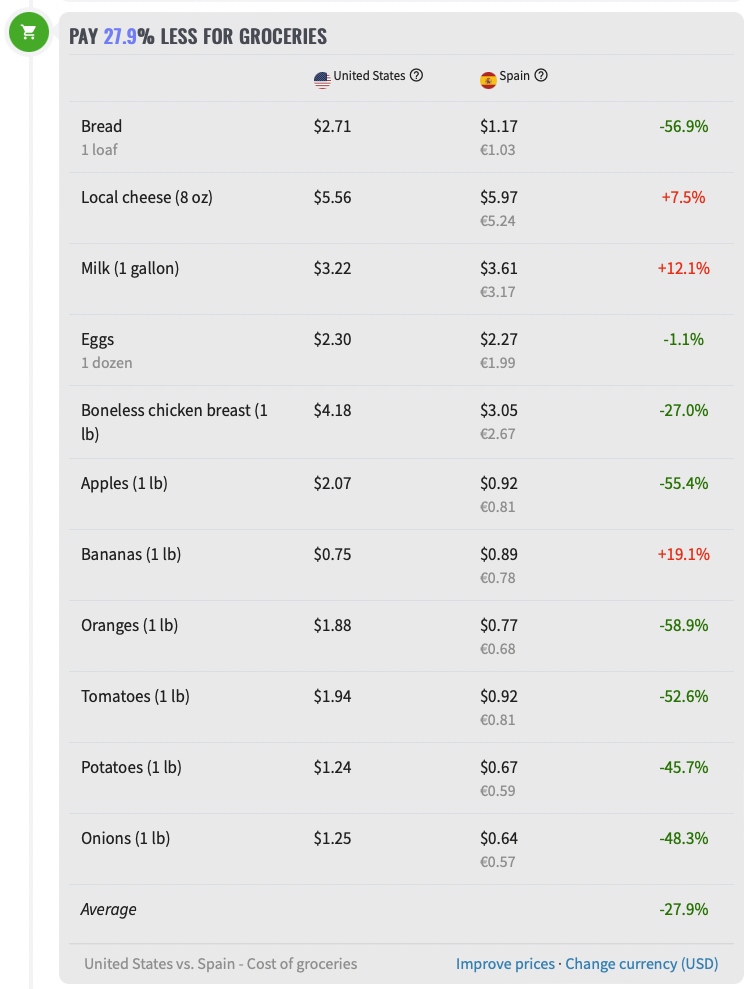Open the help icon beside United States

coord(417,76)
